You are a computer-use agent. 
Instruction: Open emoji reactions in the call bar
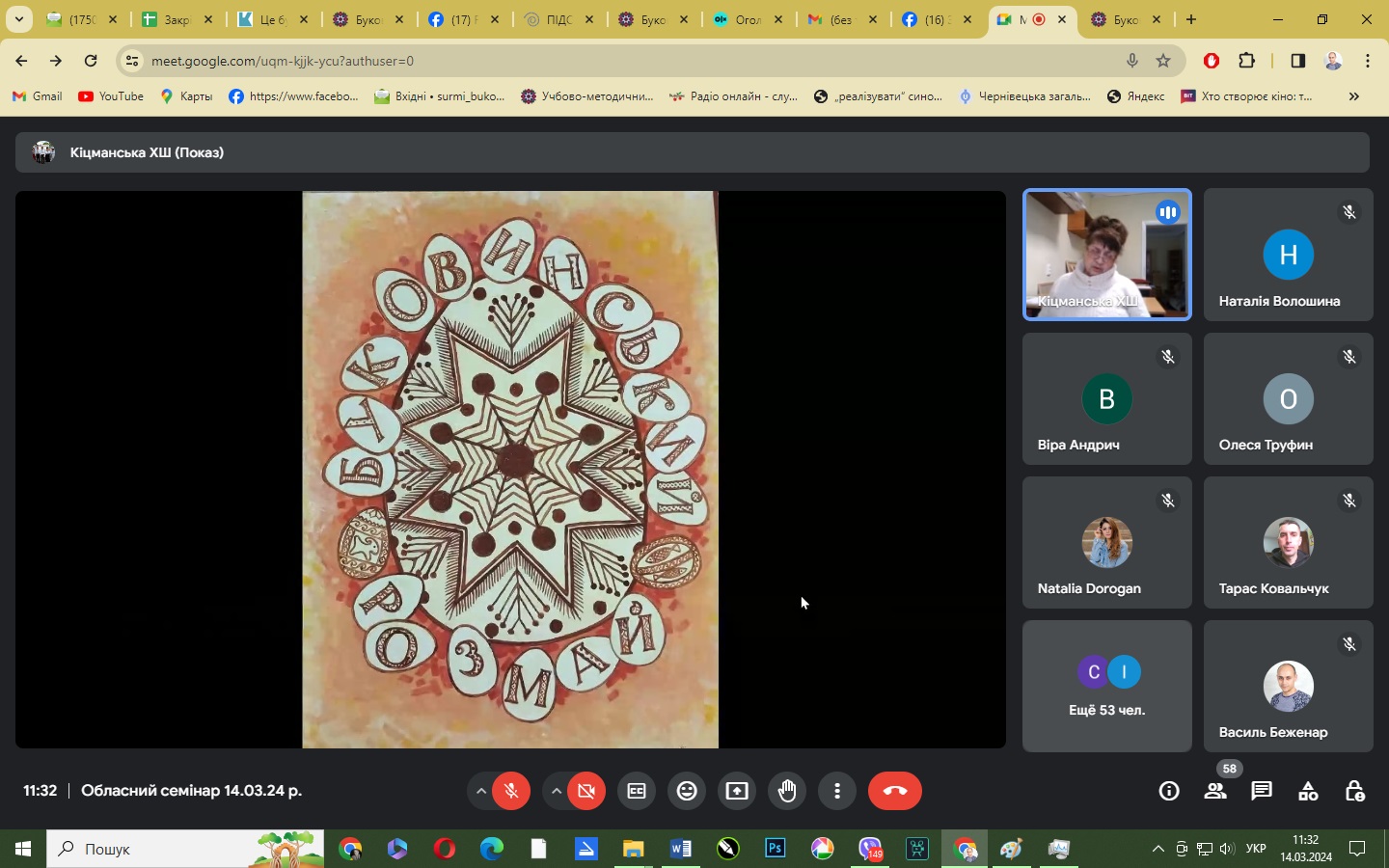click(687, 791)
